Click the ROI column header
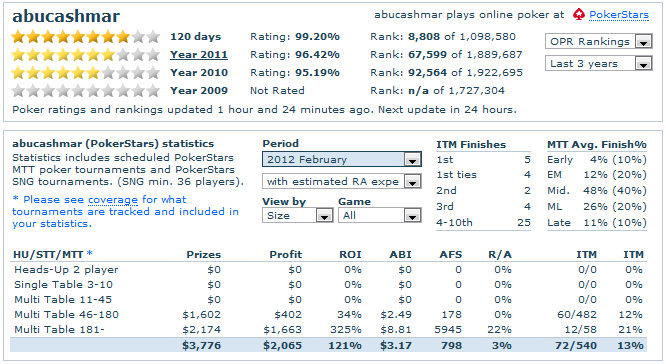Viewport: 666px width, 364px height. tap(350, 254)
